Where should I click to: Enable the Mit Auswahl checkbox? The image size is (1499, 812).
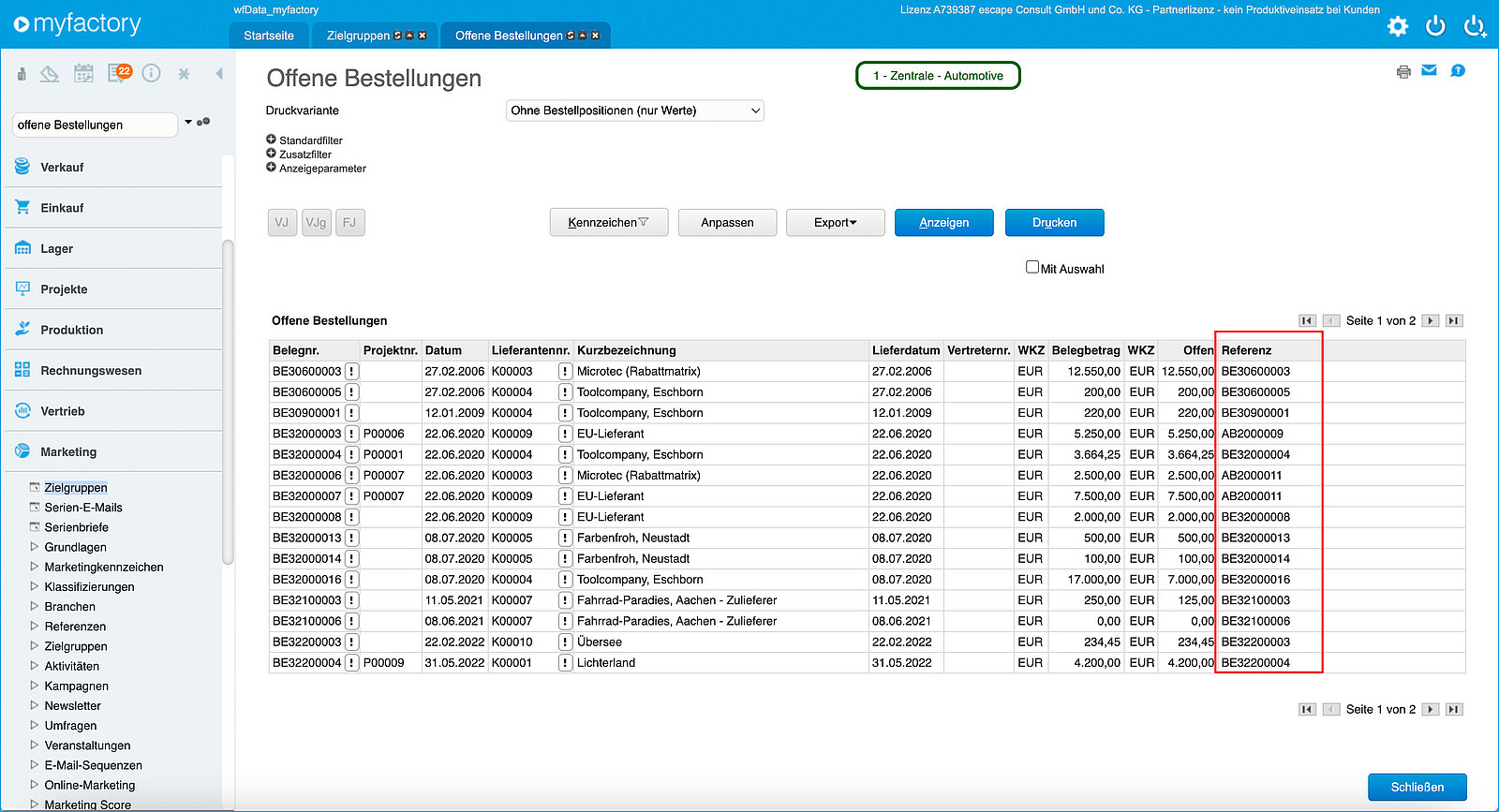coord(1032,267)
